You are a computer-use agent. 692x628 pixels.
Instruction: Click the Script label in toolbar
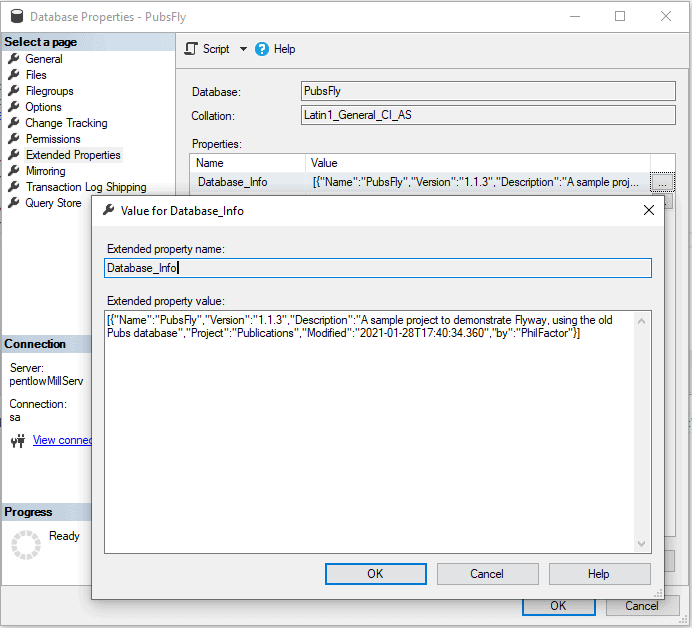216,49
